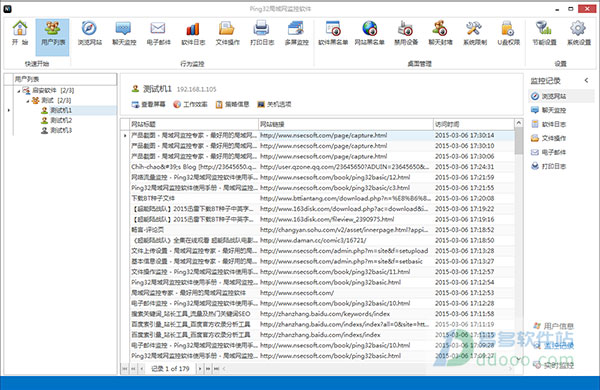Open 系统限制 wrench and hammer icon
The width and height of the screenshot is (600, 390).
pos(474,33)
